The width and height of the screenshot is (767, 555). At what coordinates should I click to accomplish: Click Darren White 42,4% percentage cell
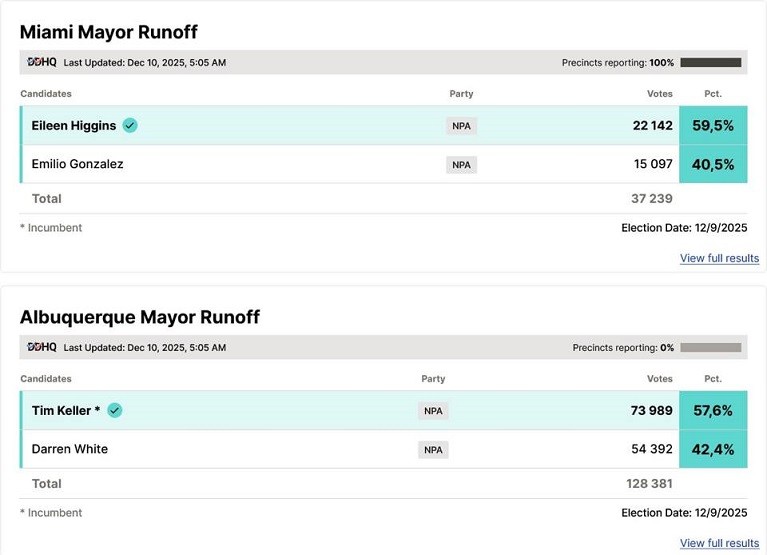(713, 449)
